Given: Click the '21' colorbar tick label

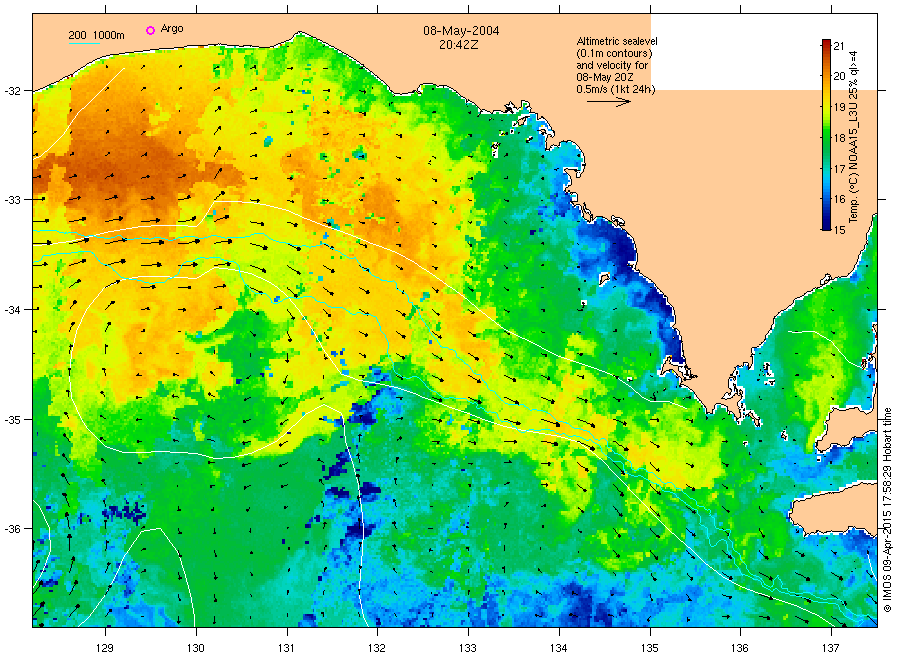Looking at the screenshot, I should [x=839, y=46].
